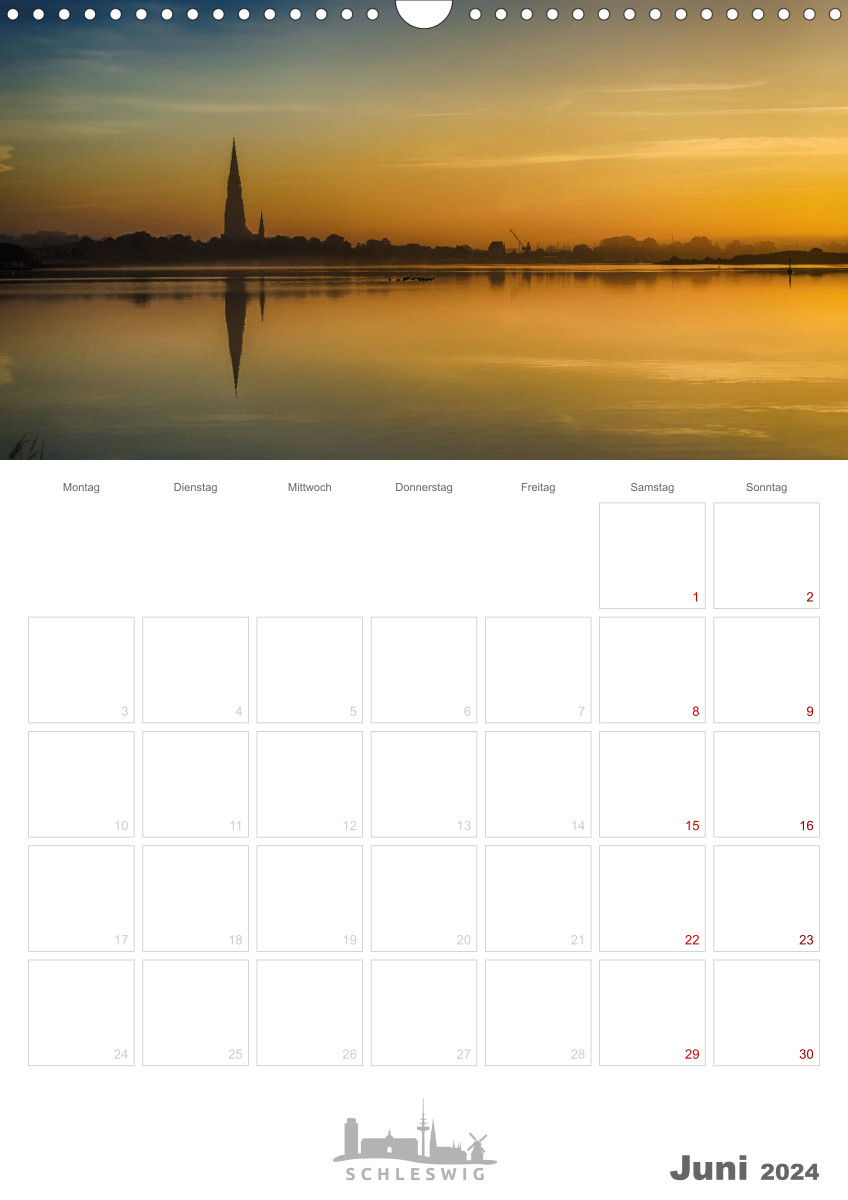Select the day cell numbered 4
Viewport: 848px width, 1200px height.
pyautogui.click(x=195, y=670)
